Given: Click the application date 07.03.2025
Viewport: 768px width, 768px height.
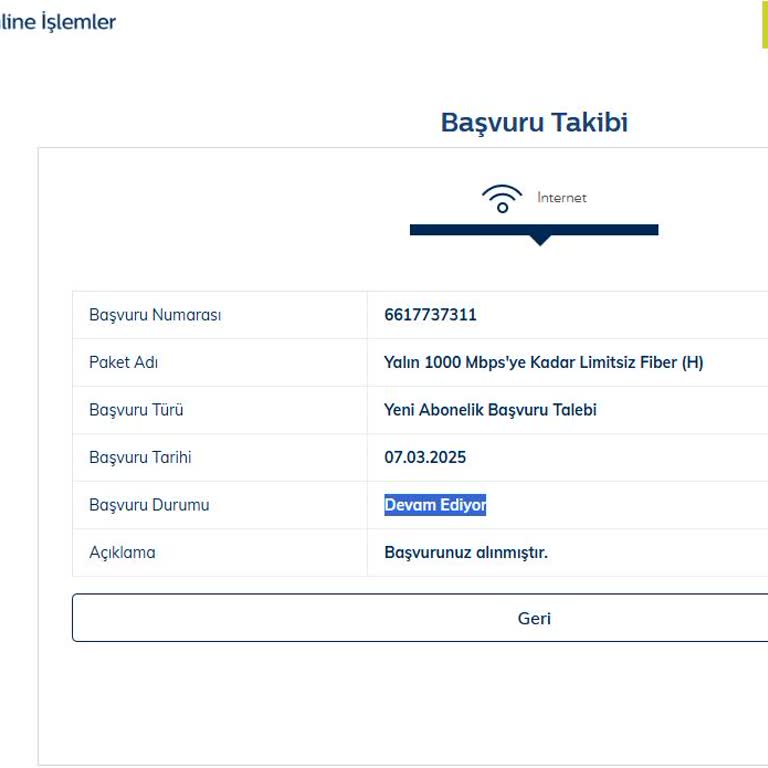Looking at the screenshot, I should [x=425, y=457].
